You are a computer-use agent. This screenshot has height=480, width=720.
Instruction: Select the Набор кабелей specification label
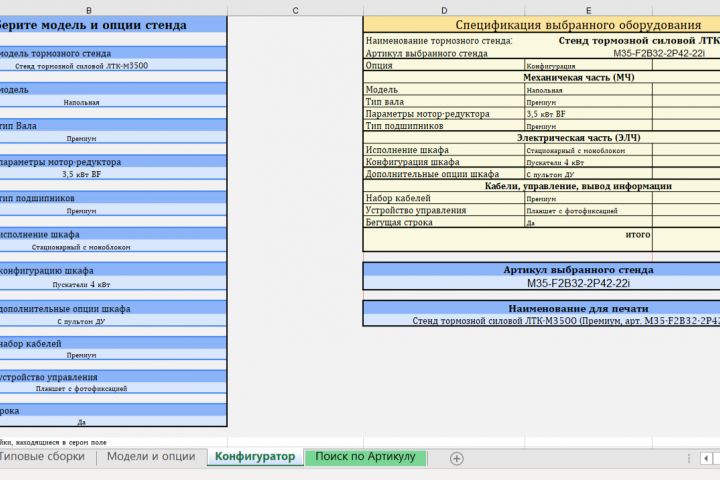click(x=444, y=198)
